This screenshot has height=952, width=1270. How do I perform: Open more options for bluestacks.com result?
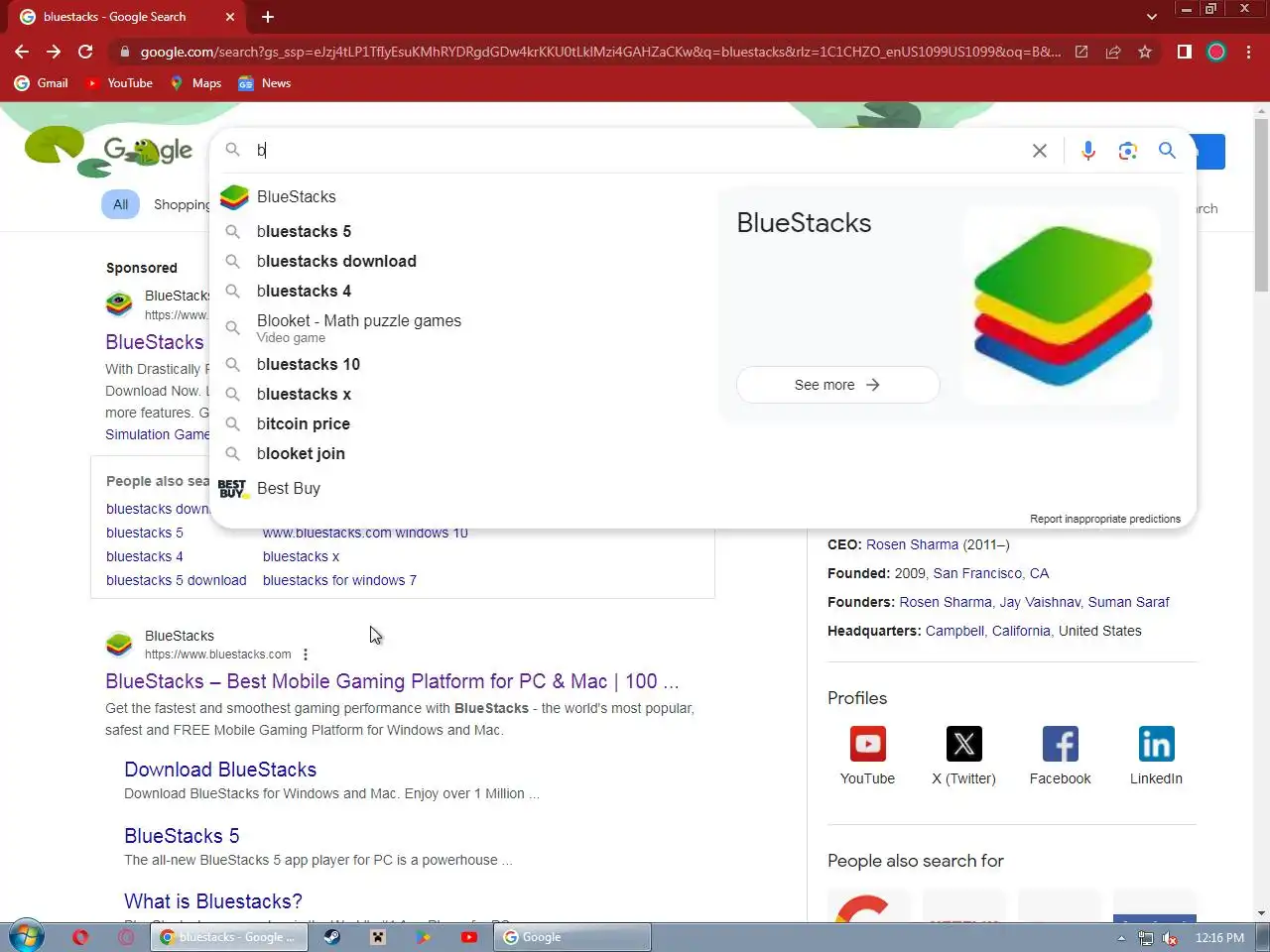[306, 654]
